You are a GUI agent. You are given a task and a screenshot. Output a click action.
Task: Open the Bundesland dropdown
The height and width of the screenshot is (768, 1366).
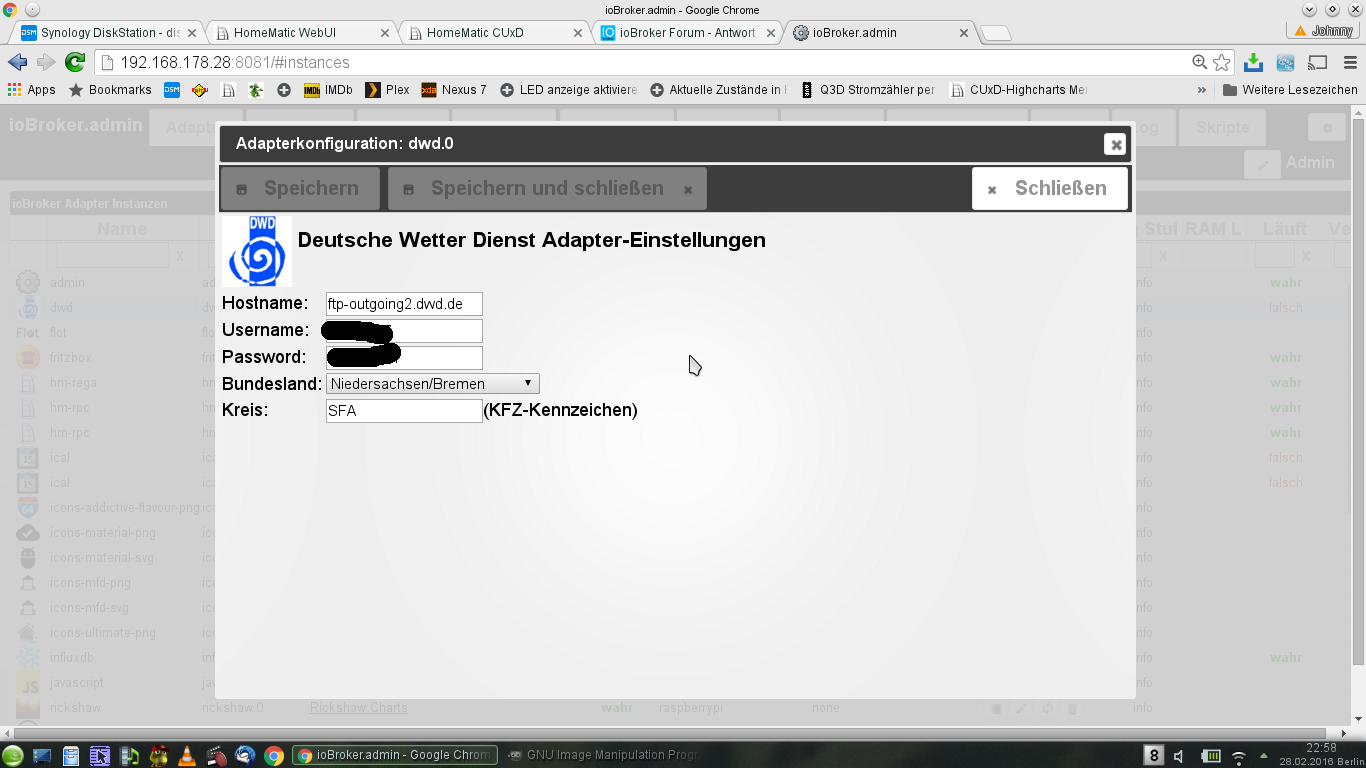click(433, 383)
